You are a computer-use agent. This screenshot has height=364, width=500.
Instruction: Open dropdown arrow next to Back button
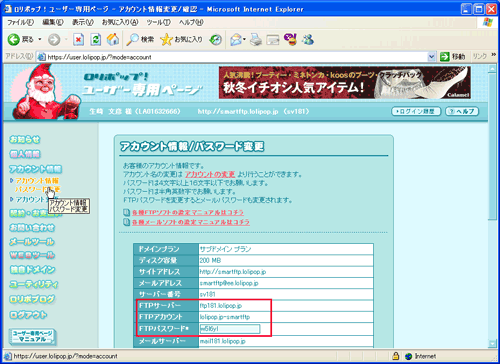tap(40, 40)
